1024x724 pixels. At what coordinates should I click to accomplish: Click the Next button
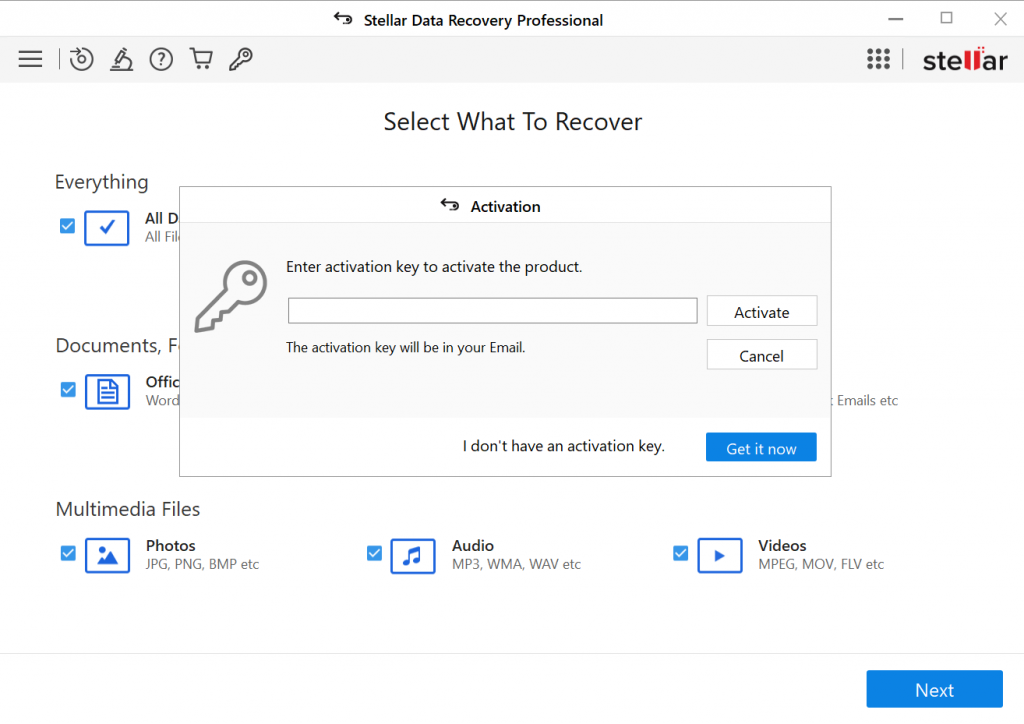point(934,689)
